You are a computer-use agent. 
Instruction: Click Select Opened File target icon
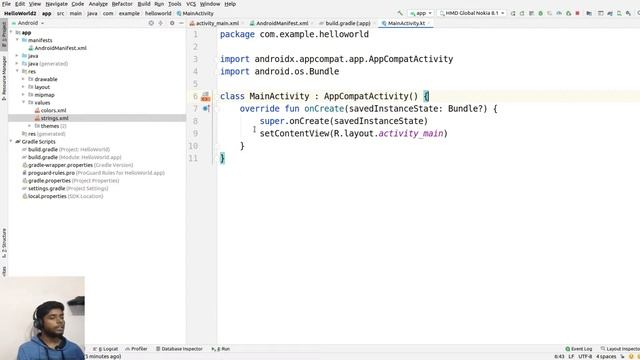point(151,23)
